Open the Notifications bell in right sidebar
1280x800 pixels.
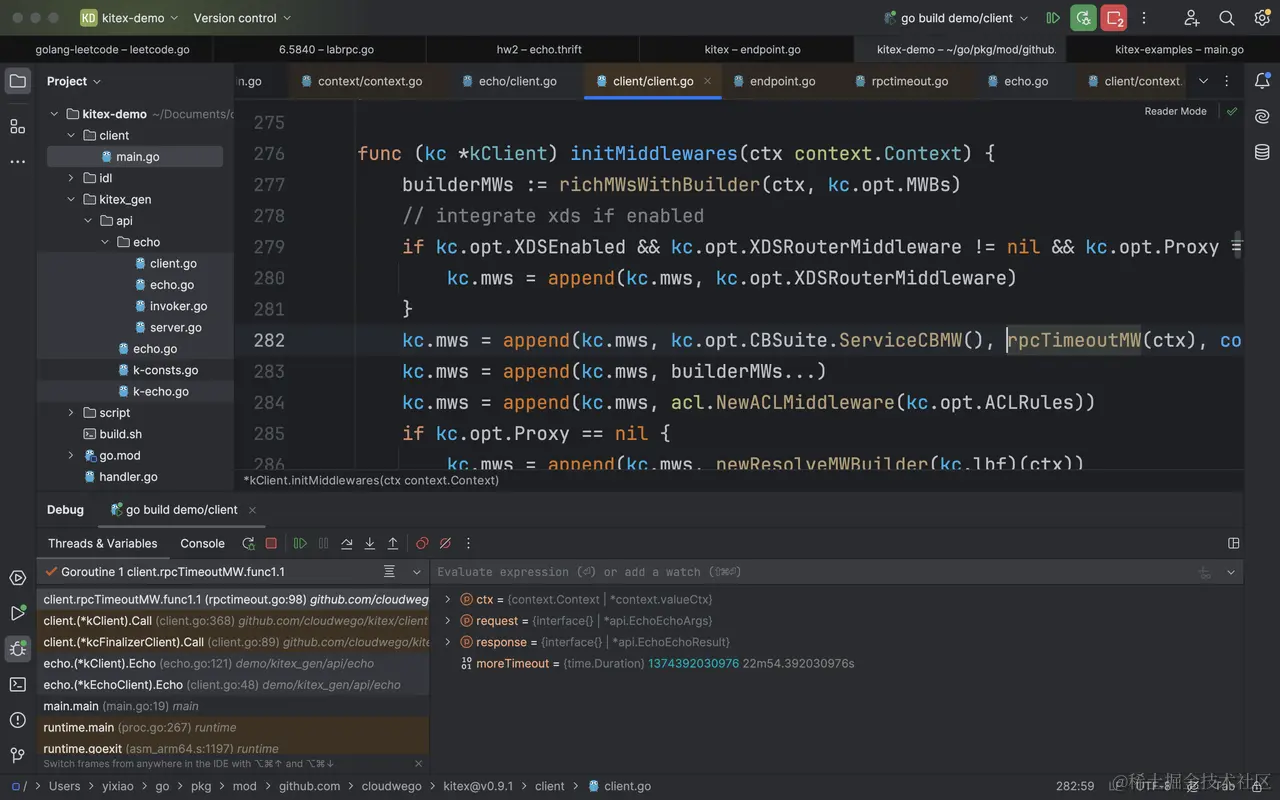click(x=1262, y=81)
